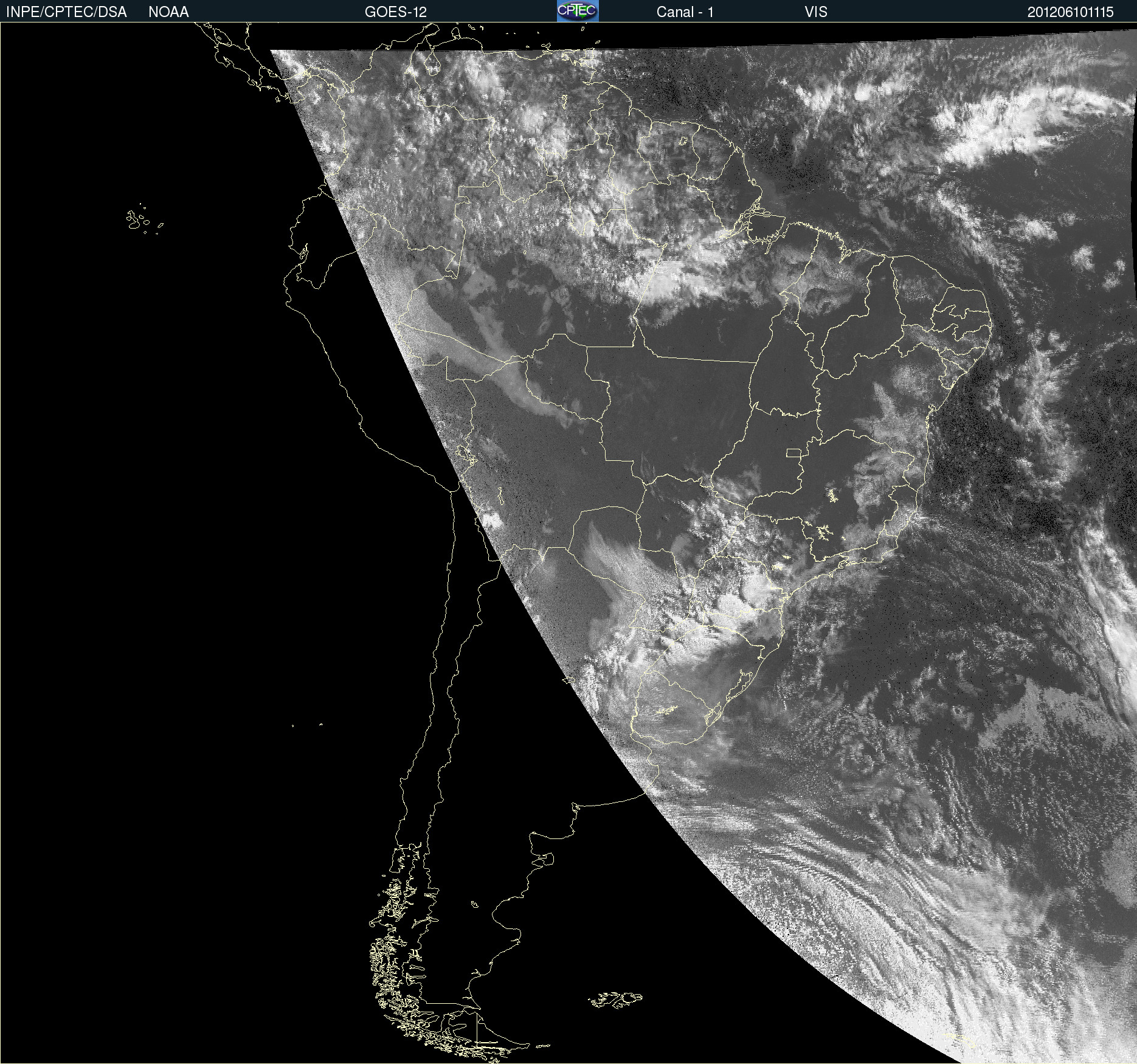Click the CPTEC logo in header
1137x1064 pixels.
(x=578, y=11)
